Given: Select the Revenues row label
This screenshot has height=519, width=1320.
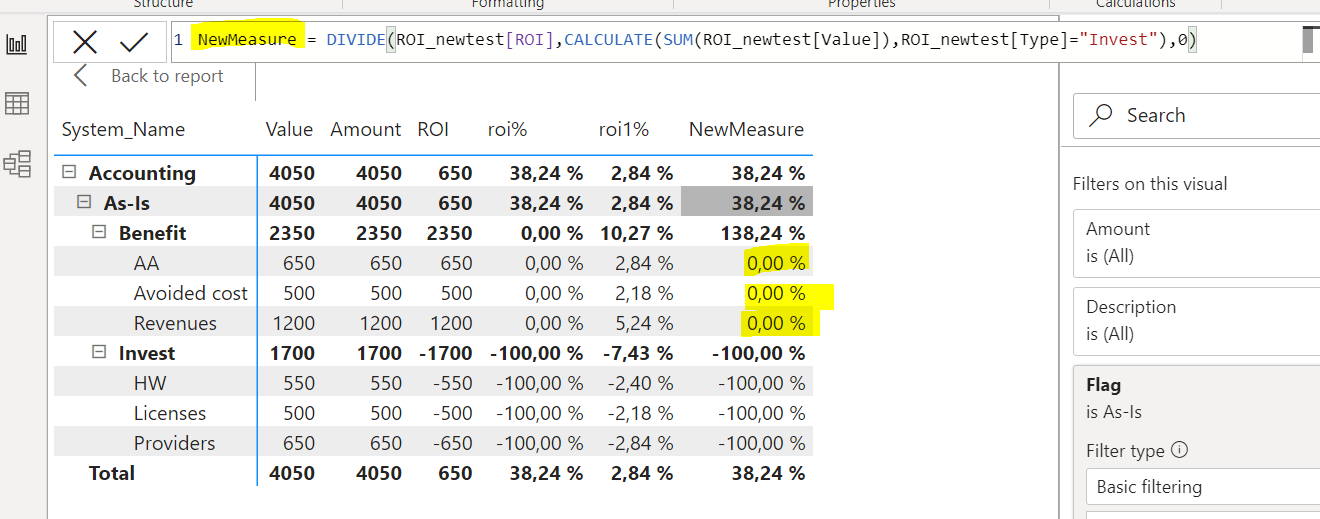Looking at the screenshot, I should coord(175,323).
